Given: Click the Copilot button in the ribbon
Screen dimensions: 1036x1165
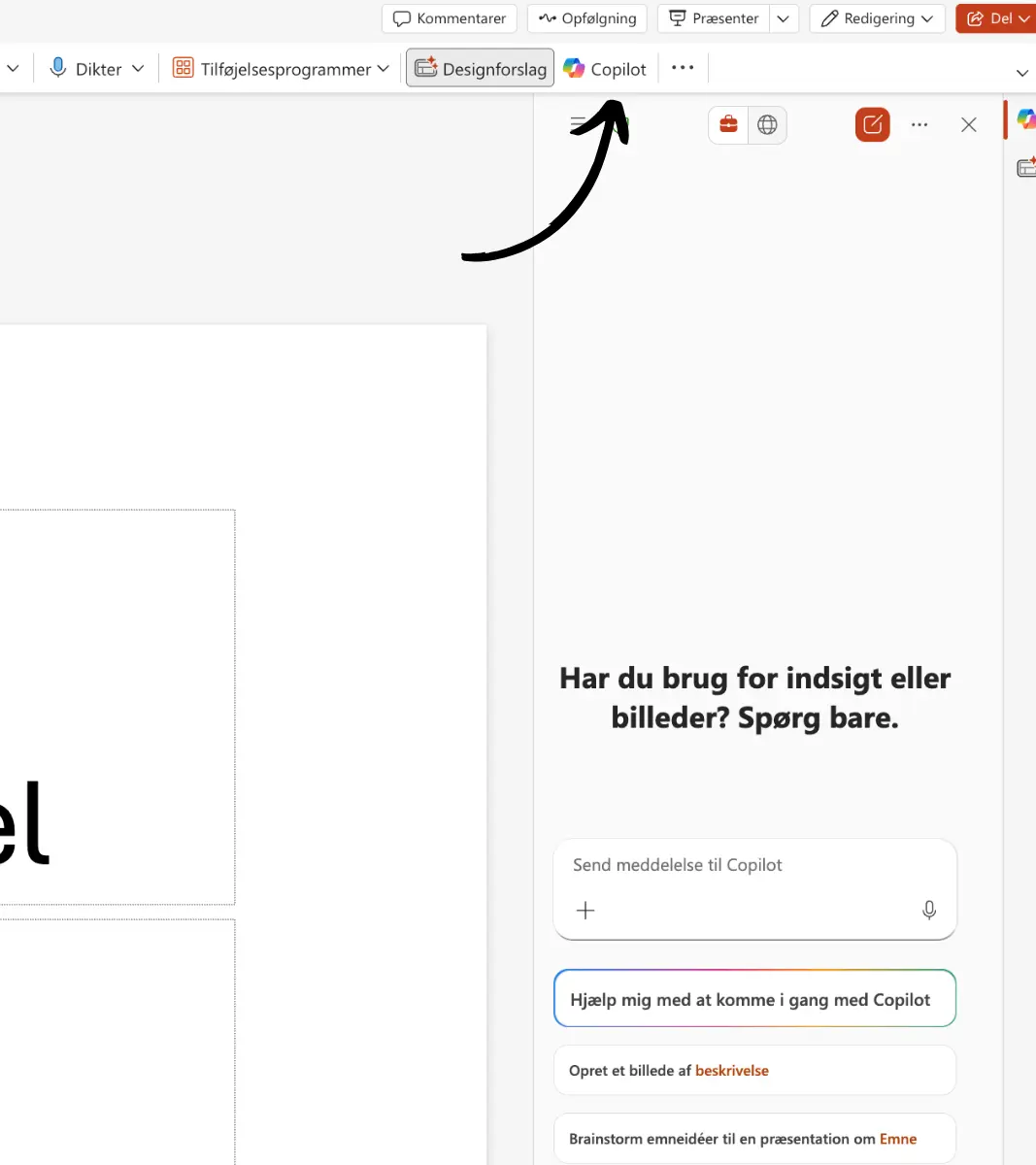Looking at the screenshot, I should tap(605, 69).
